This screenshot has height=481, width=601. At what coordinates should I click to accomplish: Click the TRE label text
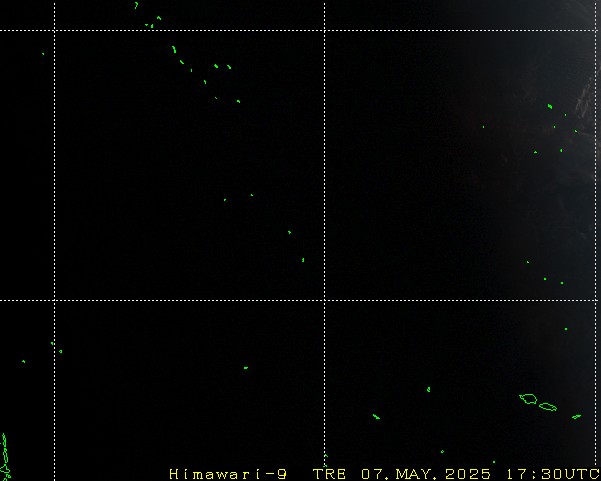(x=330, y=474)
